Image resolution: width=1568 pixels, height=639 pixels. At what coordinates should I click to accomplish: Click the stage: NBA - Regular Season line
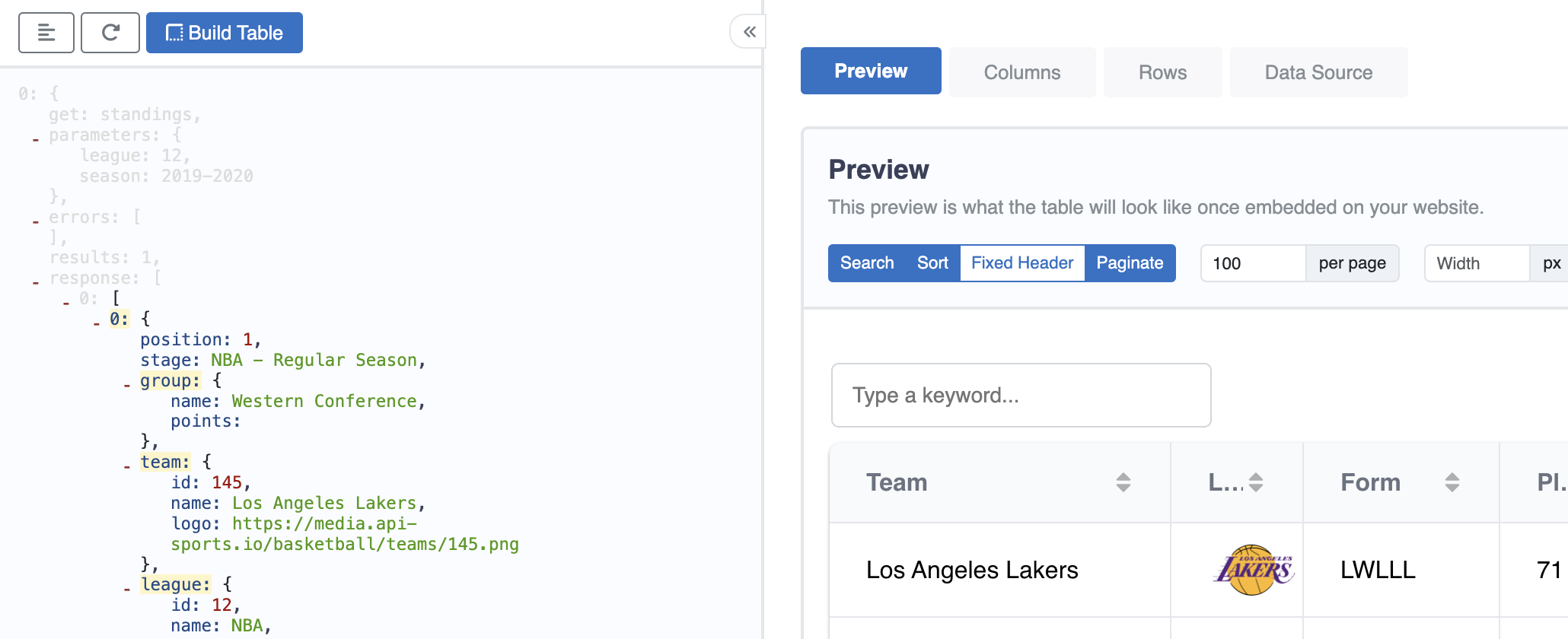click(x=283, y=360)
